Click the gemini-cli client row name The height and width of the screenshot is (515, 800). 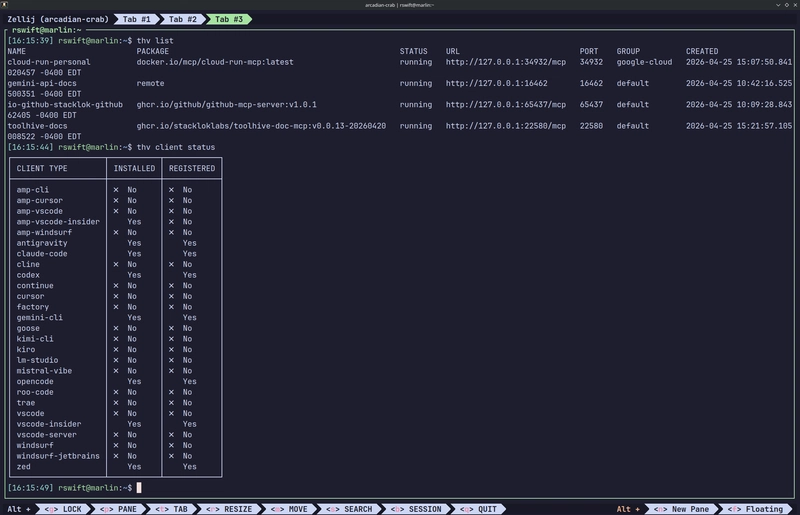click(x=39, y=317)
